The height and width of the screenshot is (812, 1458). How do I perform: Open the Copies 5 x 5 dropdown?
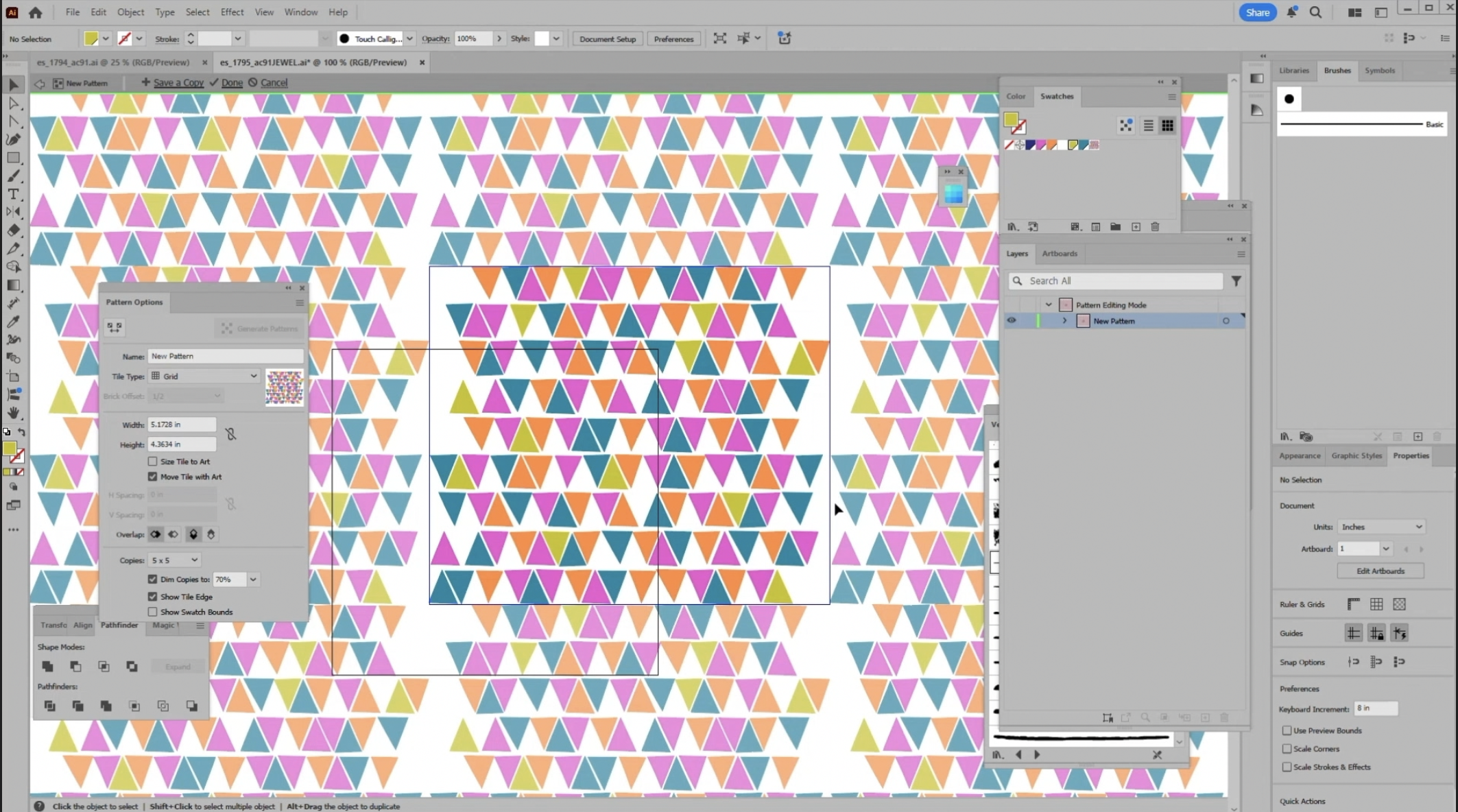pyautogui.click(x=174, y=560)
